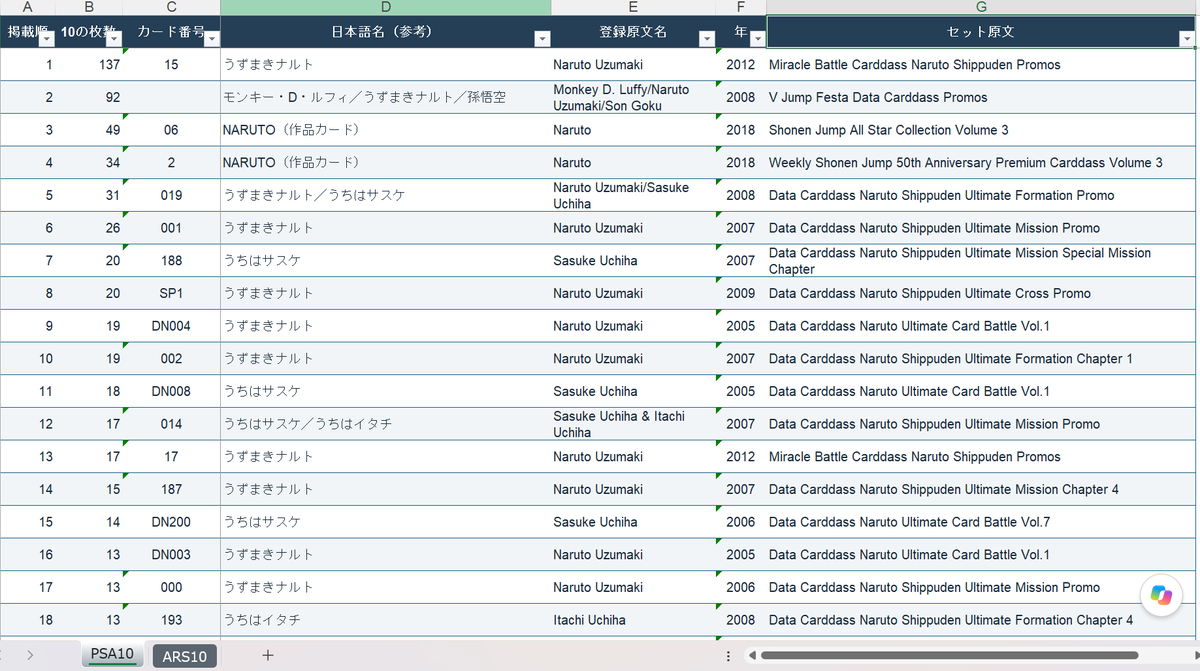Select column G by its header letter
Viewport: 1200px width, 671px height.
point(981,8)
